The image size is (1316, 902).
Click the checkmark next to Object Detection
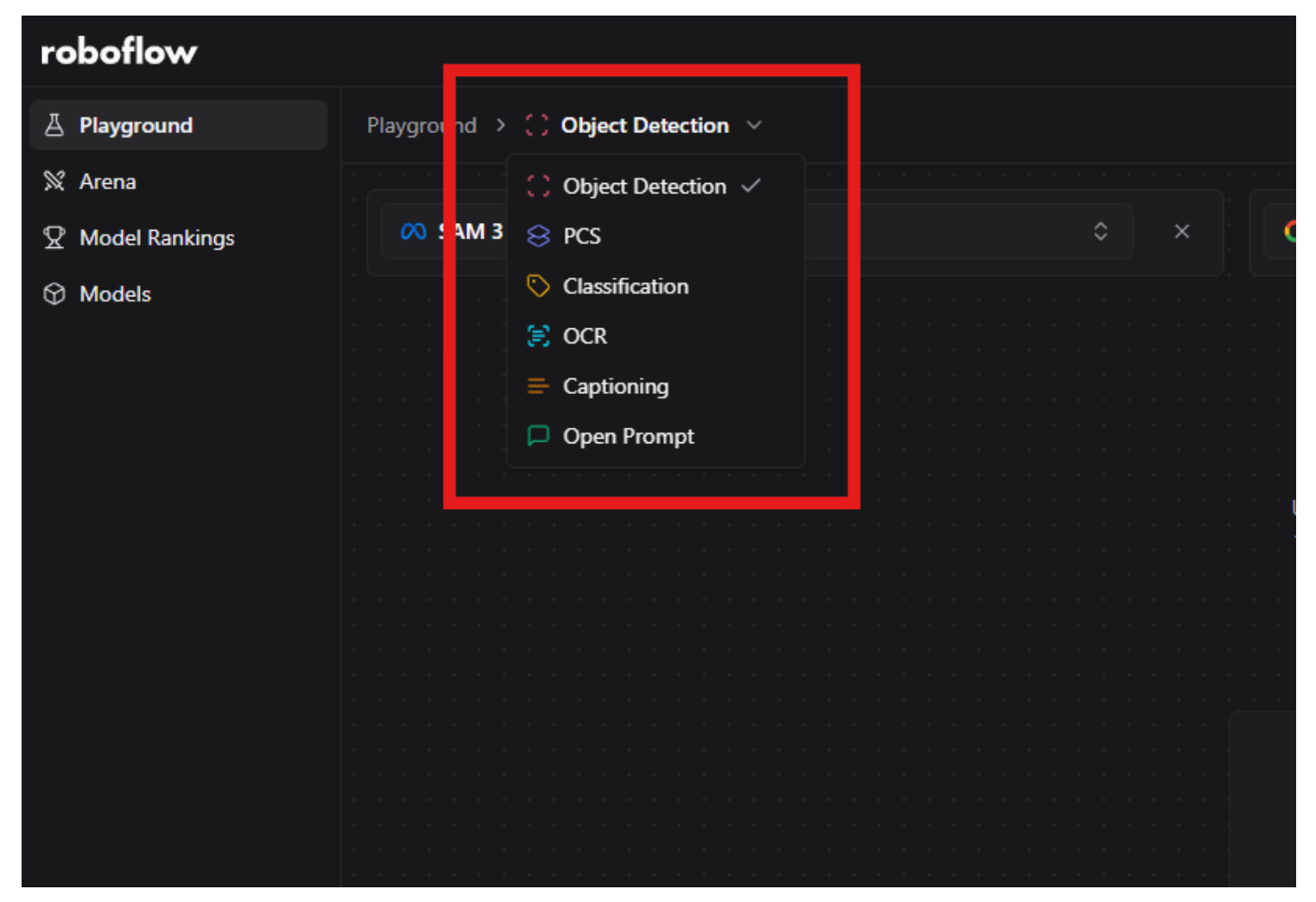coord(751,185)
